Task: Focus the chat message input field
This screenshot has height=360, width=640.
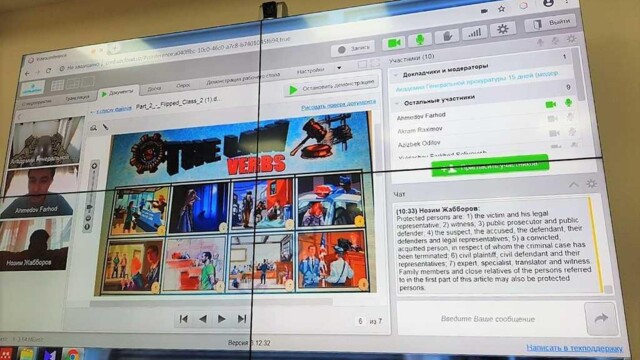Action: click(x=489, y=318)
